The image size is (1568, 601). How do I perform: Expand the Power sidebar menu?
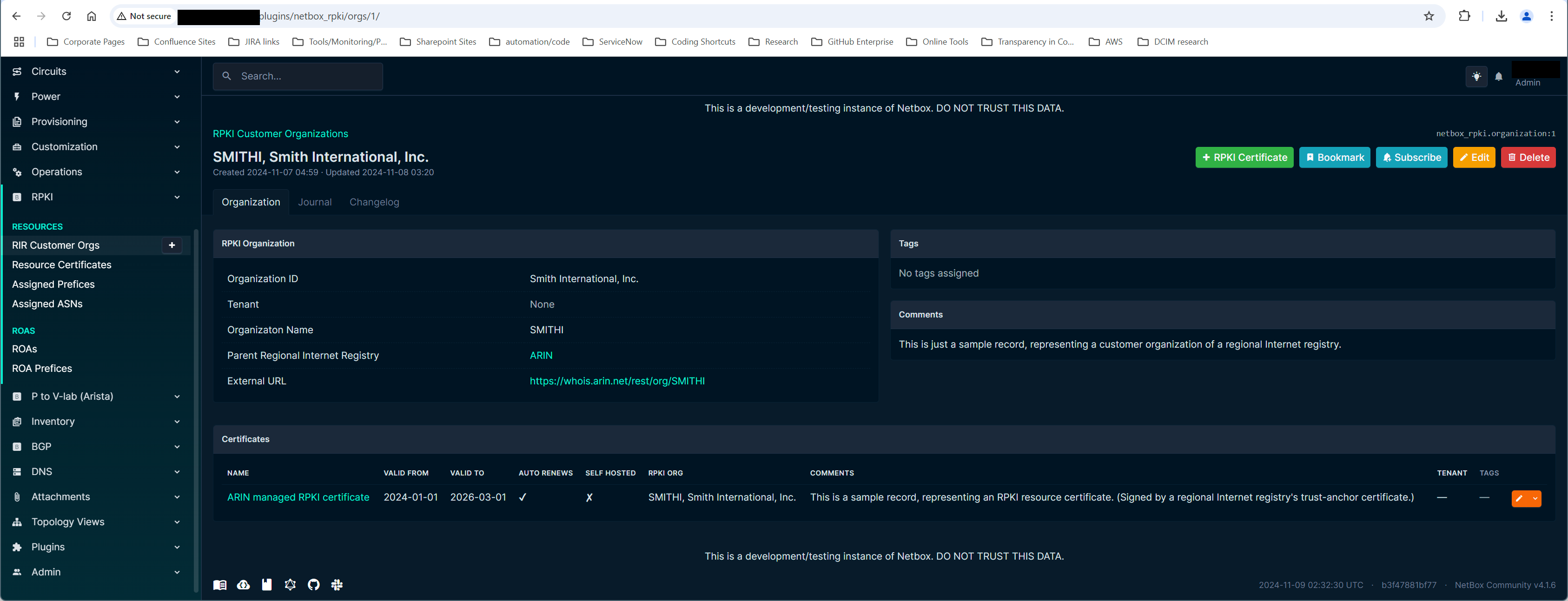pos(97,97)
